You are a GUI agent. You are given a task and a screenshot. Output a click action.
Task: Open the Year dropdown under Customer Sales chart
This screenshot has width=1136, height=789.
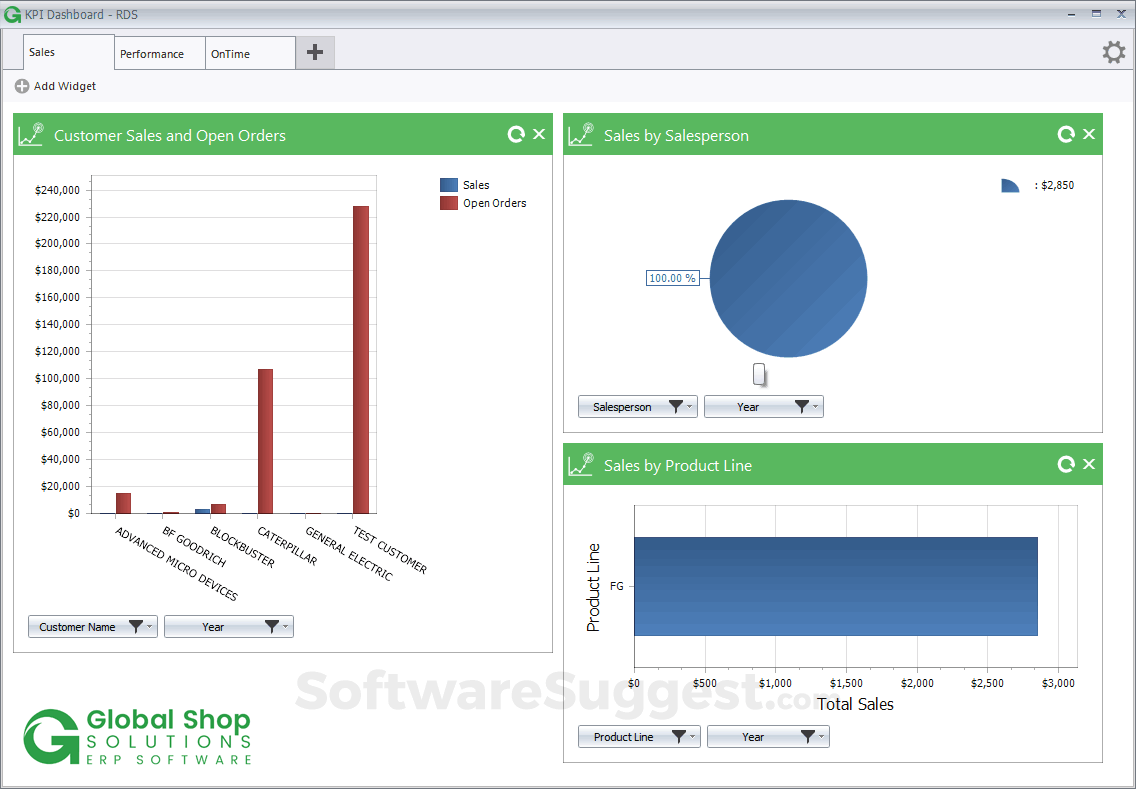[228, 626]
